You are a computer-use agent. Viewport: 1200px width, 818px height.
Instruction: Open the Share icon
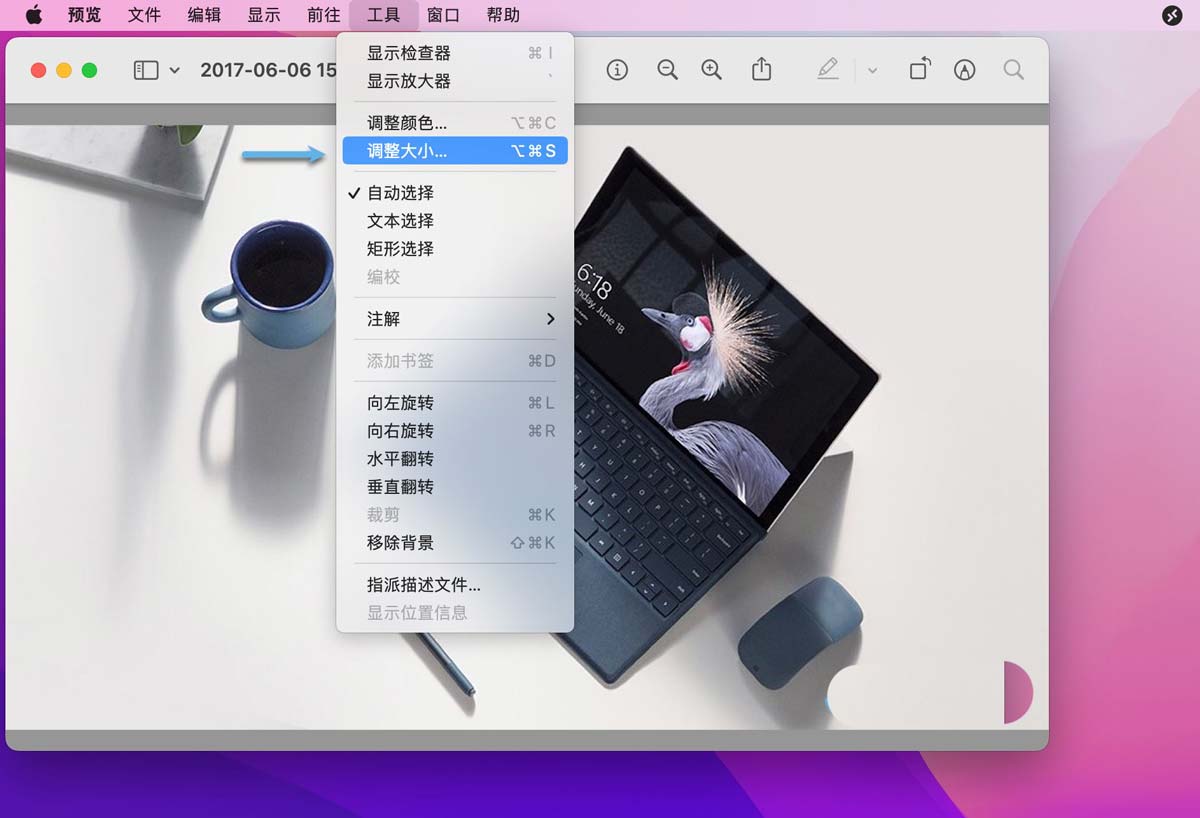point(761,70)
